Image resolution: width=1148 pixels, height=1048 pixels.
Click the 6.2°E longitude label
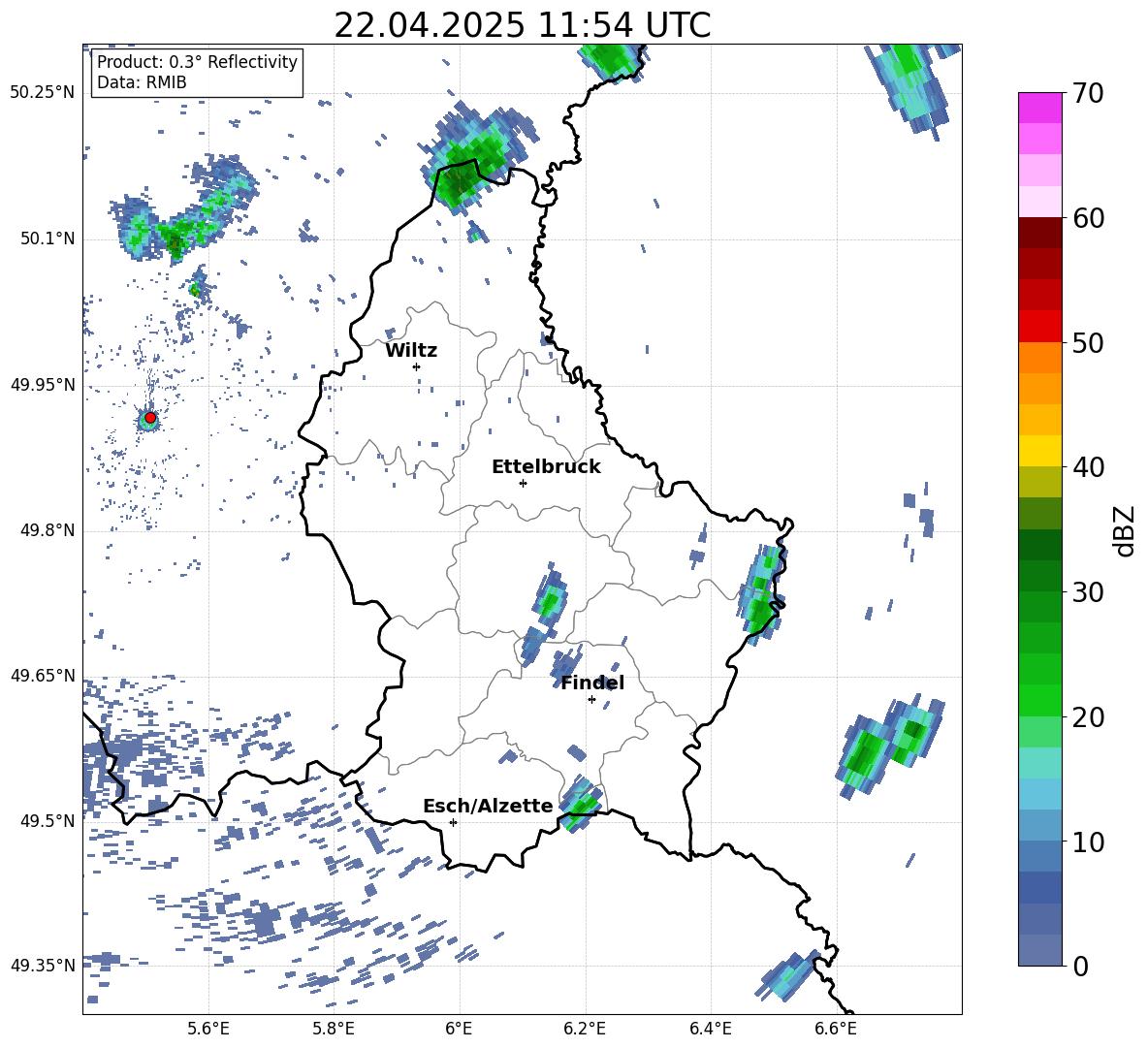coord(585,1029)
